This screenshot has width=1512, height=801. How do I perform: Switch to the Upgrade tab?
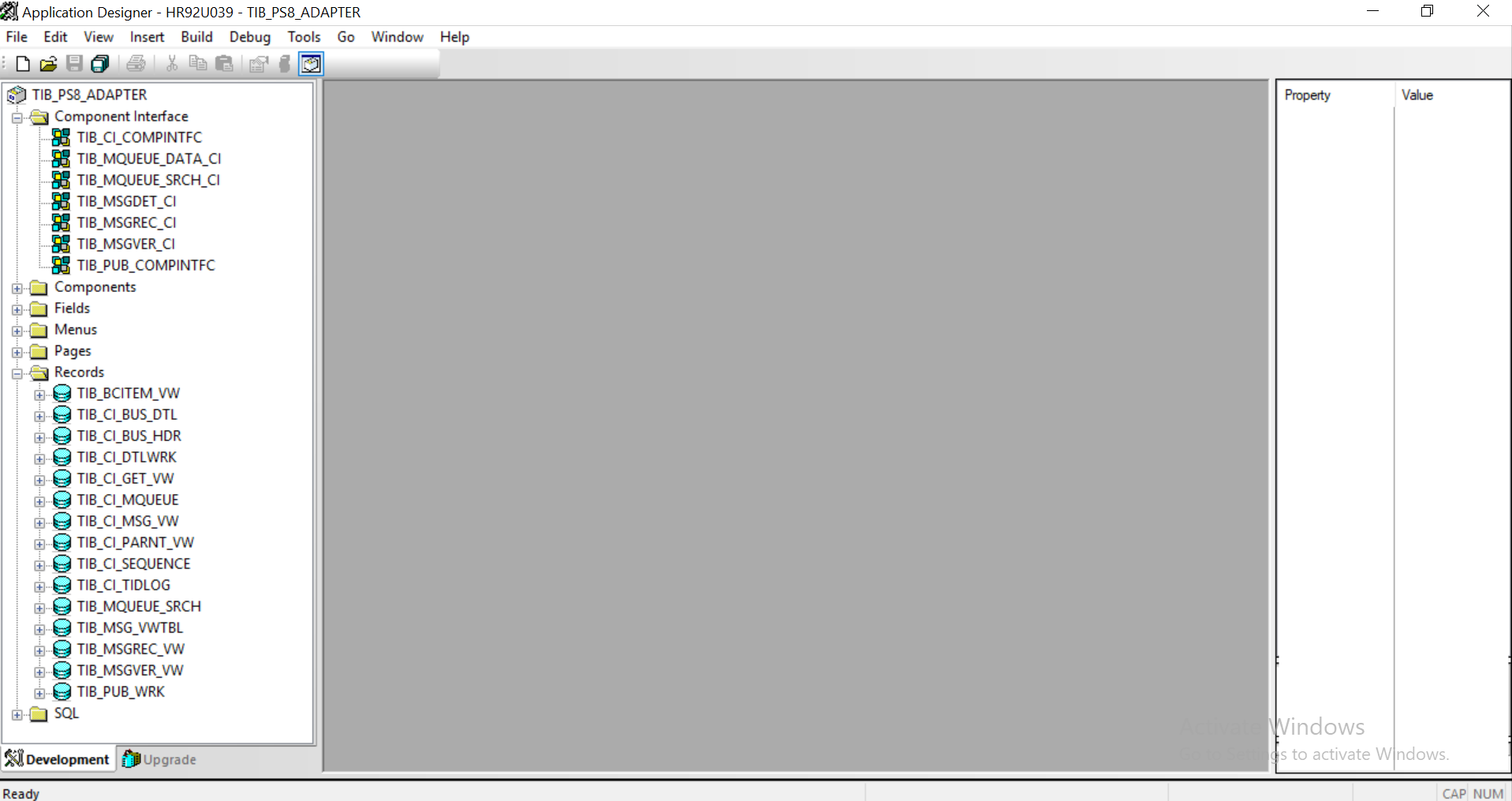point(160,759)
